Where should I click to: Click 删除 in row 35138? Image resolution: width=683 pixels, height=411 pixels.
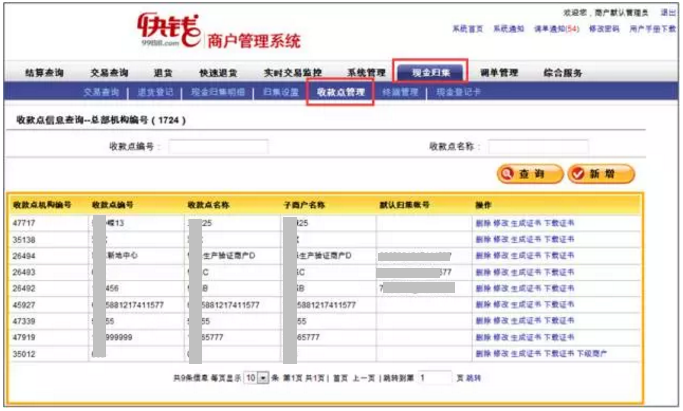(x=483, y=239)
